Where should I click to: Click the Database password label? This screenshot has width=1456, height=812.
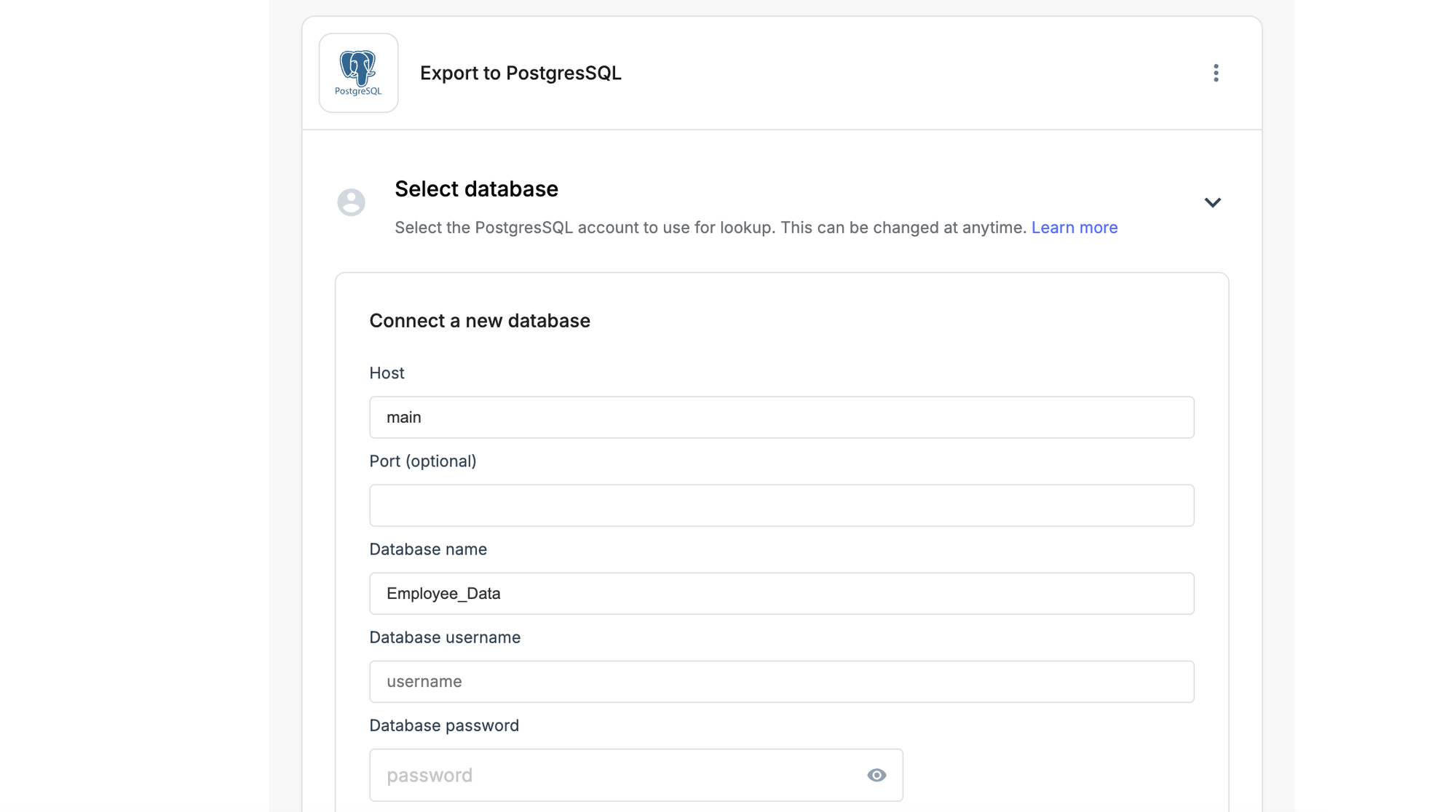pos(444,725)
